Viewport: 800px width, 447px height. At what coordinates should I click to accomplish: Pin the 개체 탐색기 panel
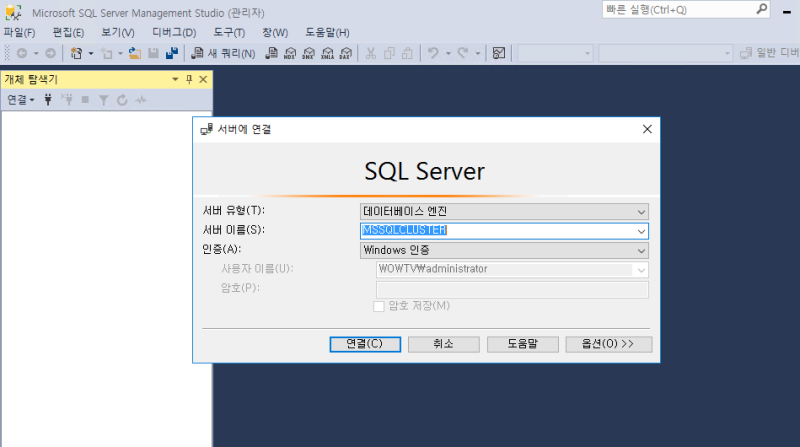(189, 79)
